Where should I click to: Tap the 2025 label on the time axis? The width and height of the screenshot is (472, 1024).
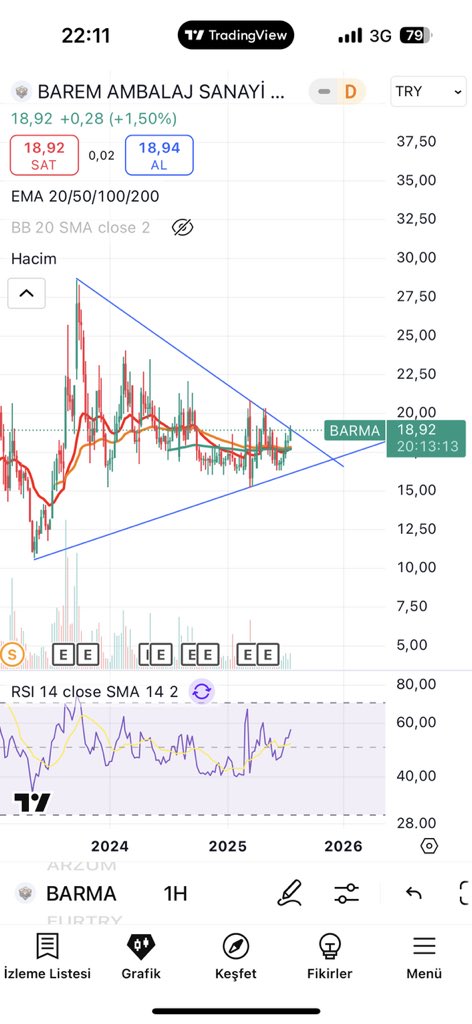(x=228, y=846)
